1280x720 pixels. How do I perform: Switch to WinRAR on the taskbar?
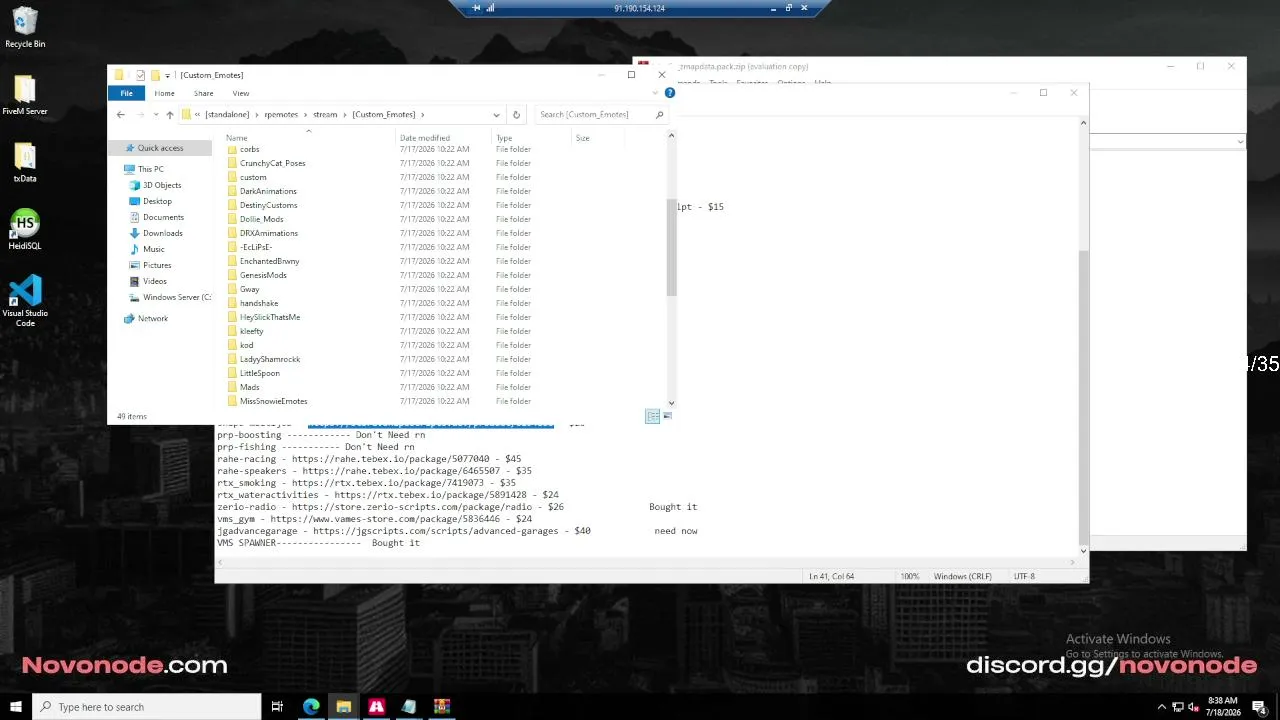coord(442,707)
